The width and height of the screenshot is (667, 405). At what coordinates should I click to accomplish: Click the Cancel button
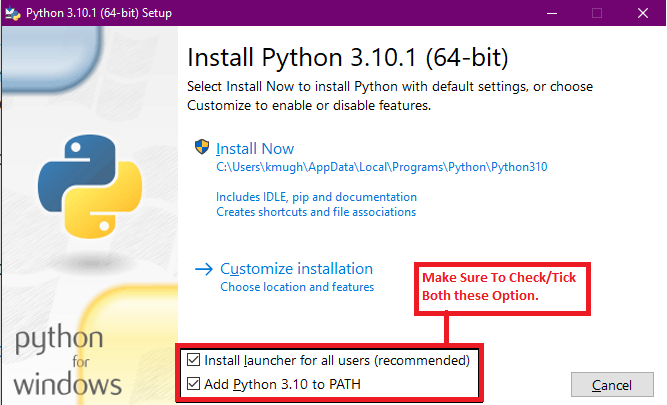(612, 385)
